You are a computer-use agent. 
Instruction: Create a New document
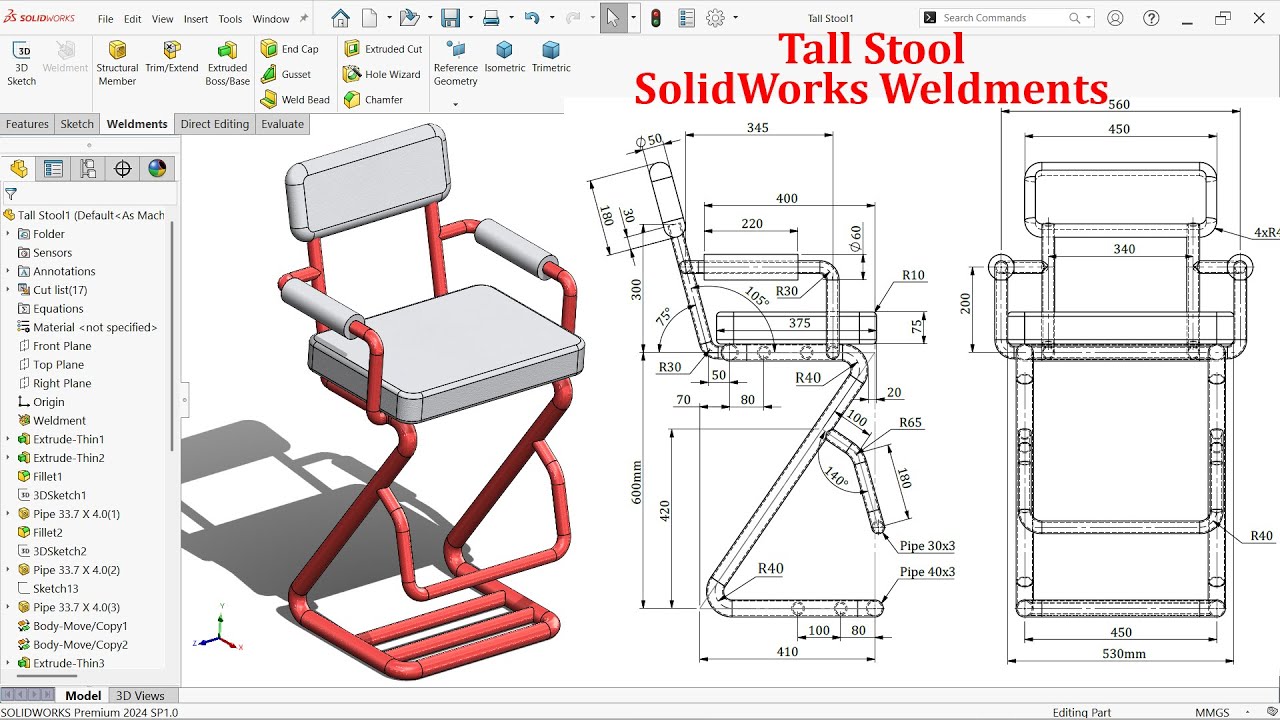click(370, 18)
